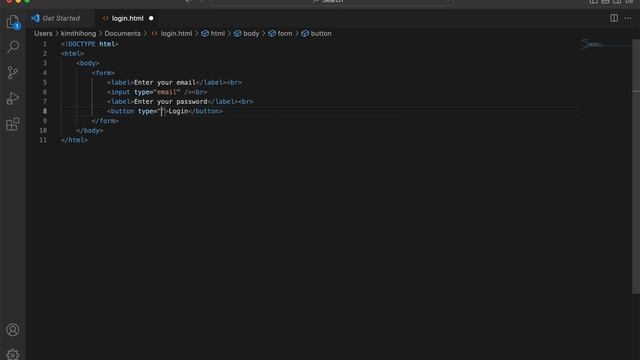Open the Explorer view in activity bar
The image size is (640, 360).
tap(13, 22)
